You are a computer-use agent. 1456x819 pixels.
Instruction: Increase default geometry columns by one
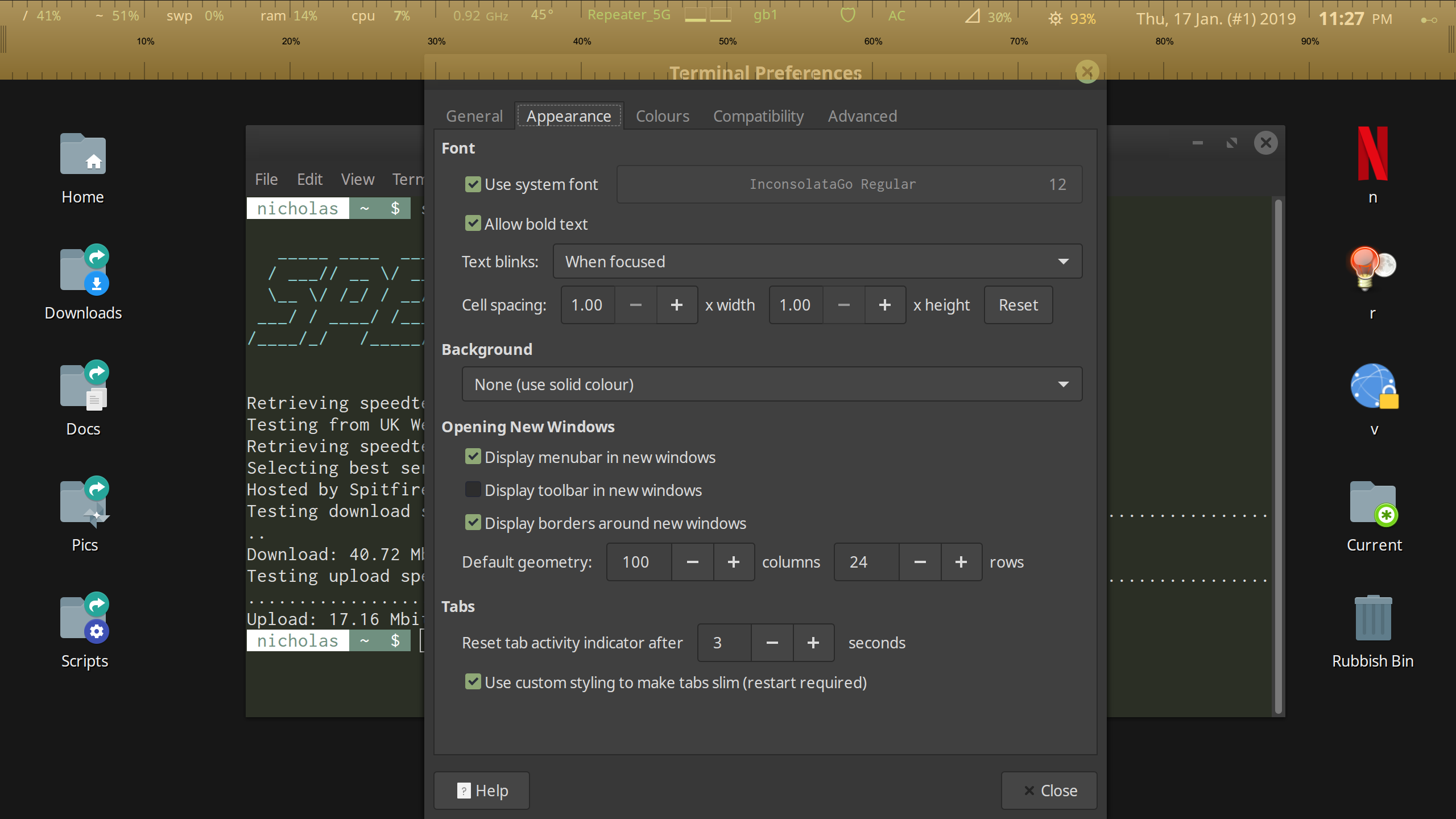[x=734, y=562]
